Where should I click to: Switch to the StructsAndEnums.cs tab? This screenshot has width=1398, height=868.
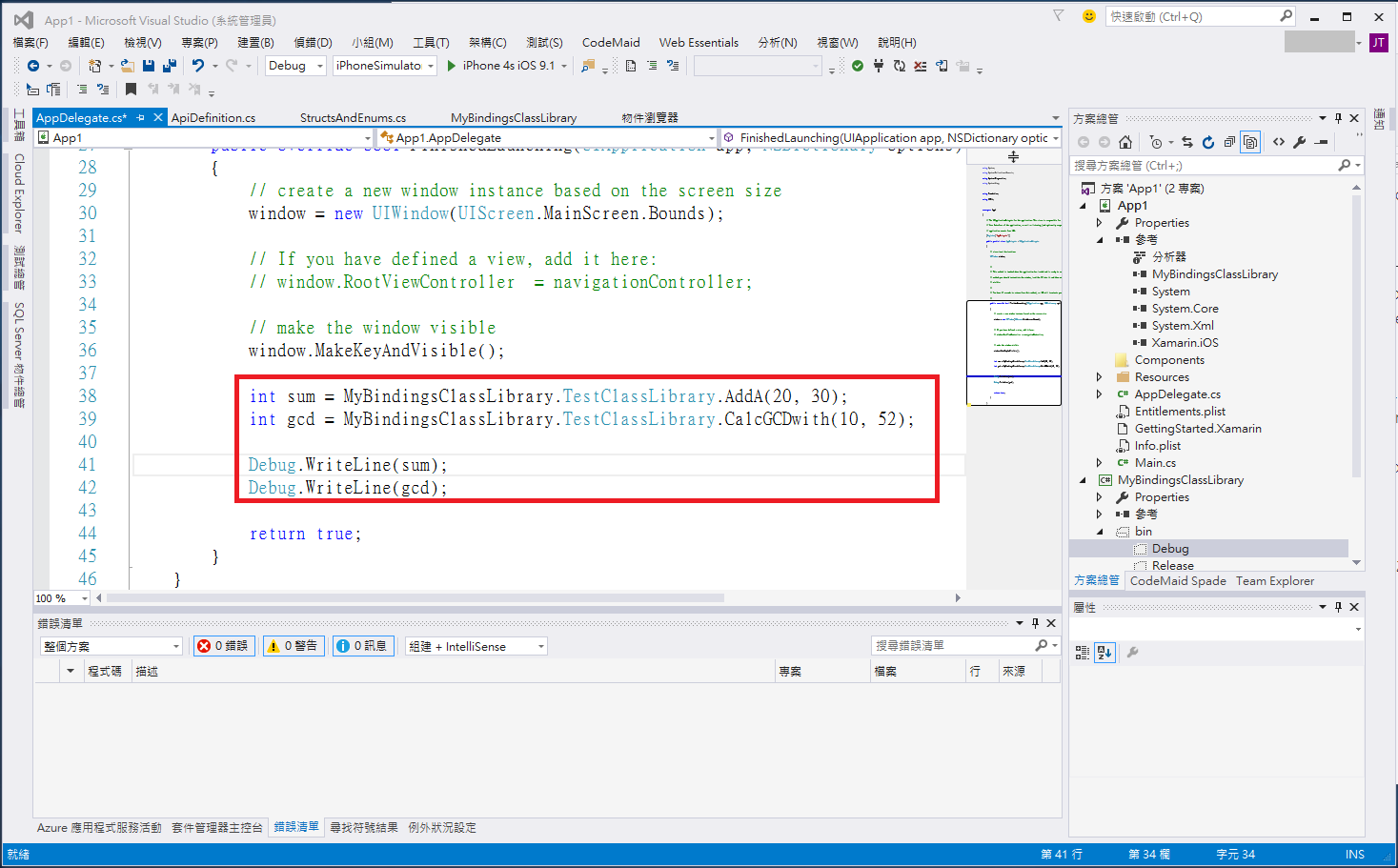[x=353, y=118]
